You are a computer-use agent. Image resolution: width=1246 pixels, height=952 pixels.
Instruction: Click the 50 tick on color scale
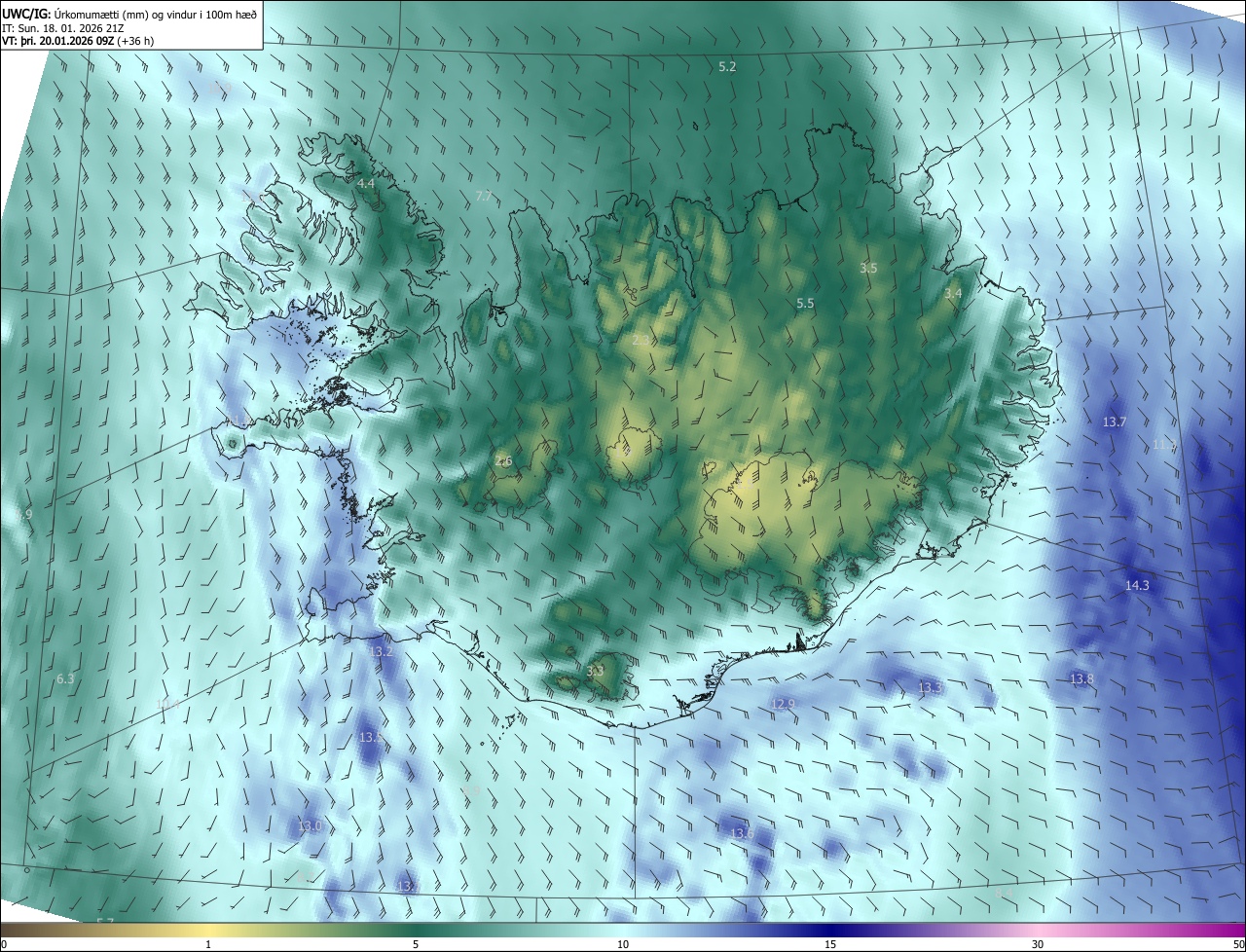1238,945
